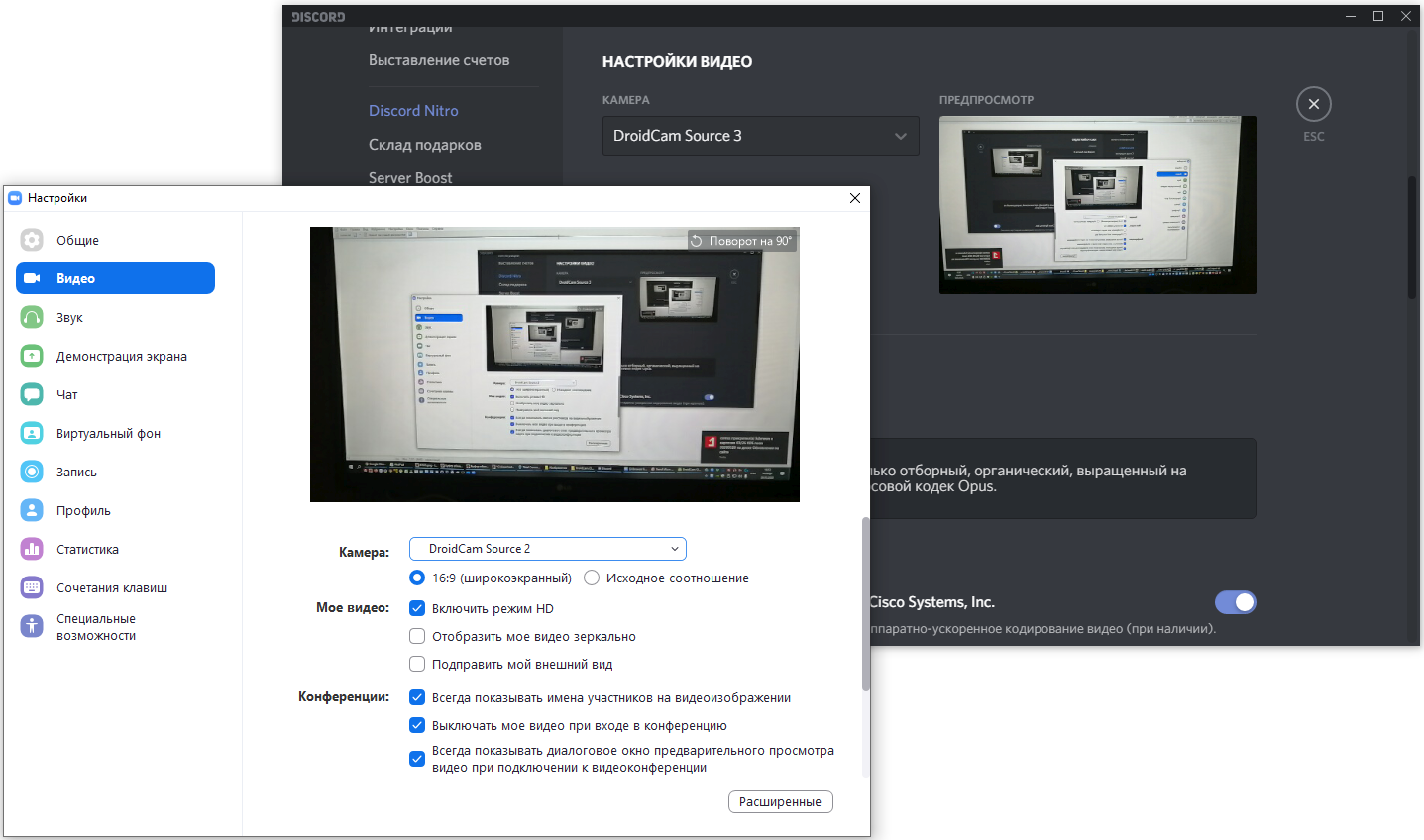Click the Расширенные button
Viewport: 1424px width, 840px height.
(780, 801)
